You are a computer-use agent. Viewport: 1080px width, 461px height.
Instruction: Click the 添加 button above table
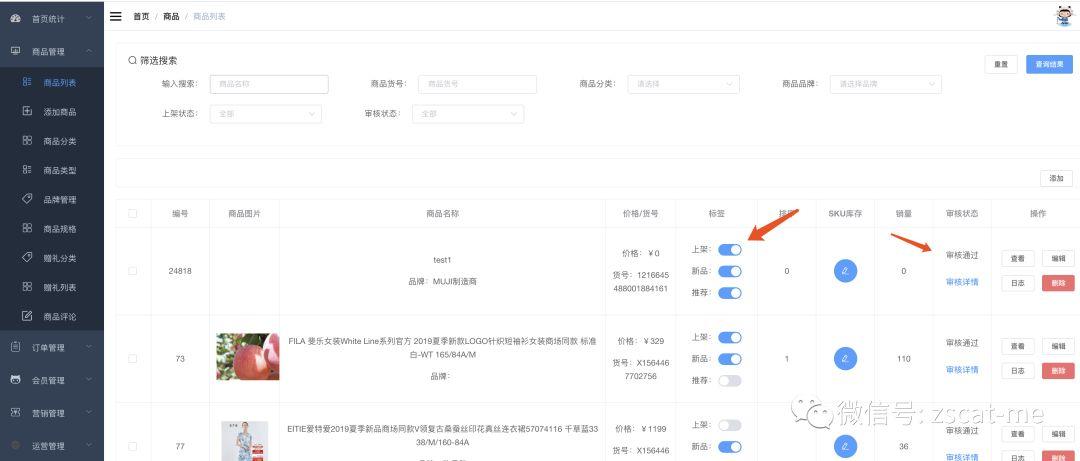click(1056, 178)
